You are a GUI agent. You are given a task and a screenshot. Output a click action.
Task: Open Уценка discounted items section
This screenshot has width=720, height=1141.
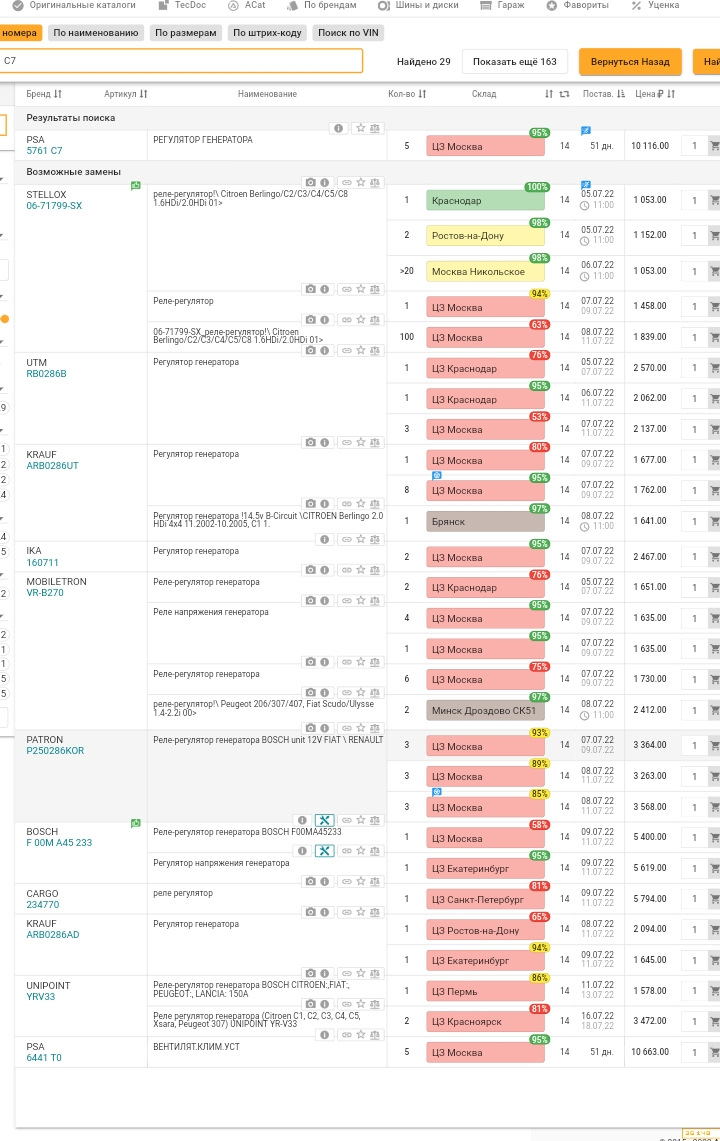(655, 5)
